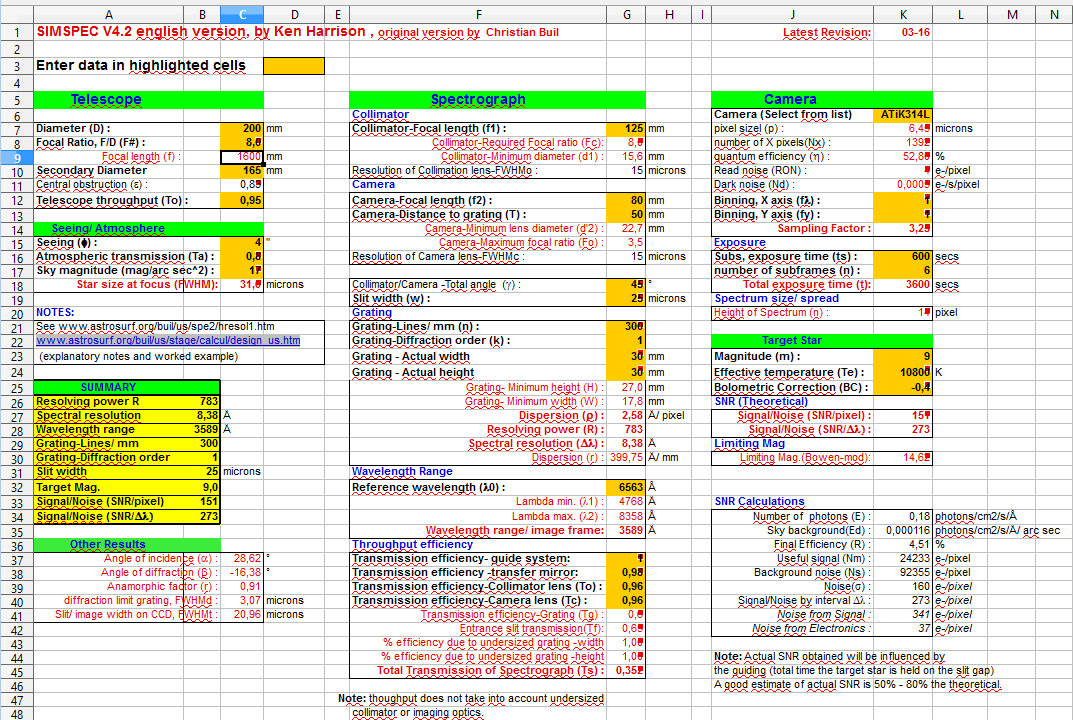This screenshot has height=720, width=1073.
Task: Select number of subframes value 6
Action: point(903,271)
